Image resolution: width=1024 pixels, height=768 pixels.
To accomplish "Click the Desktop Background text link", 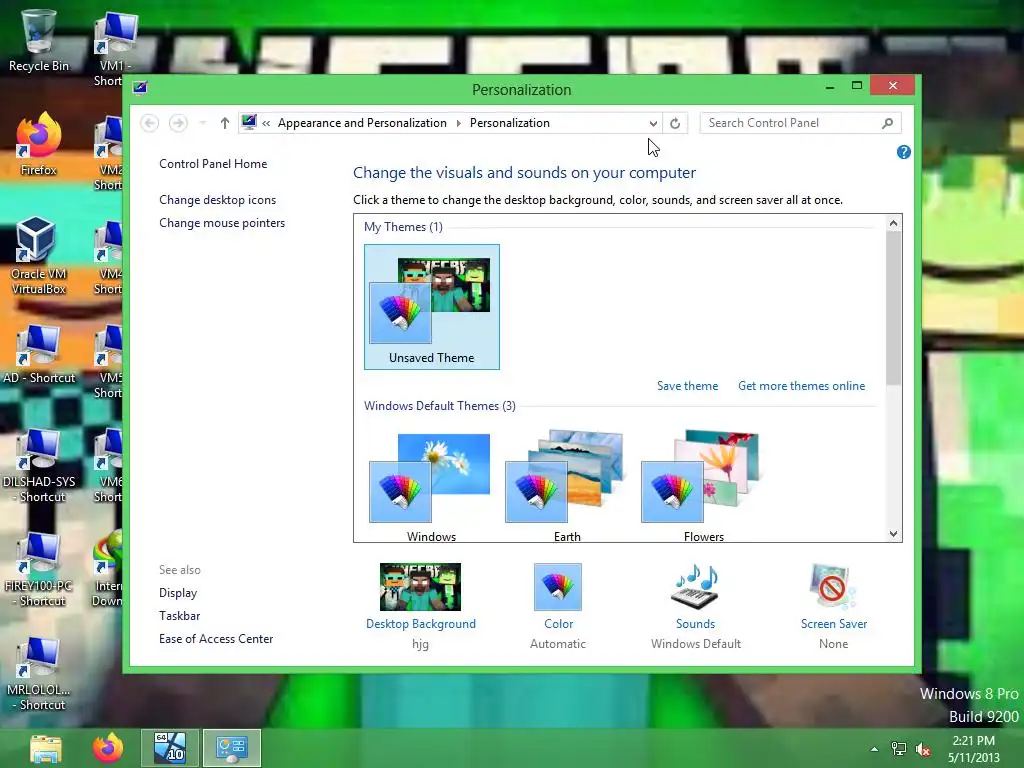I will point(421,624).
